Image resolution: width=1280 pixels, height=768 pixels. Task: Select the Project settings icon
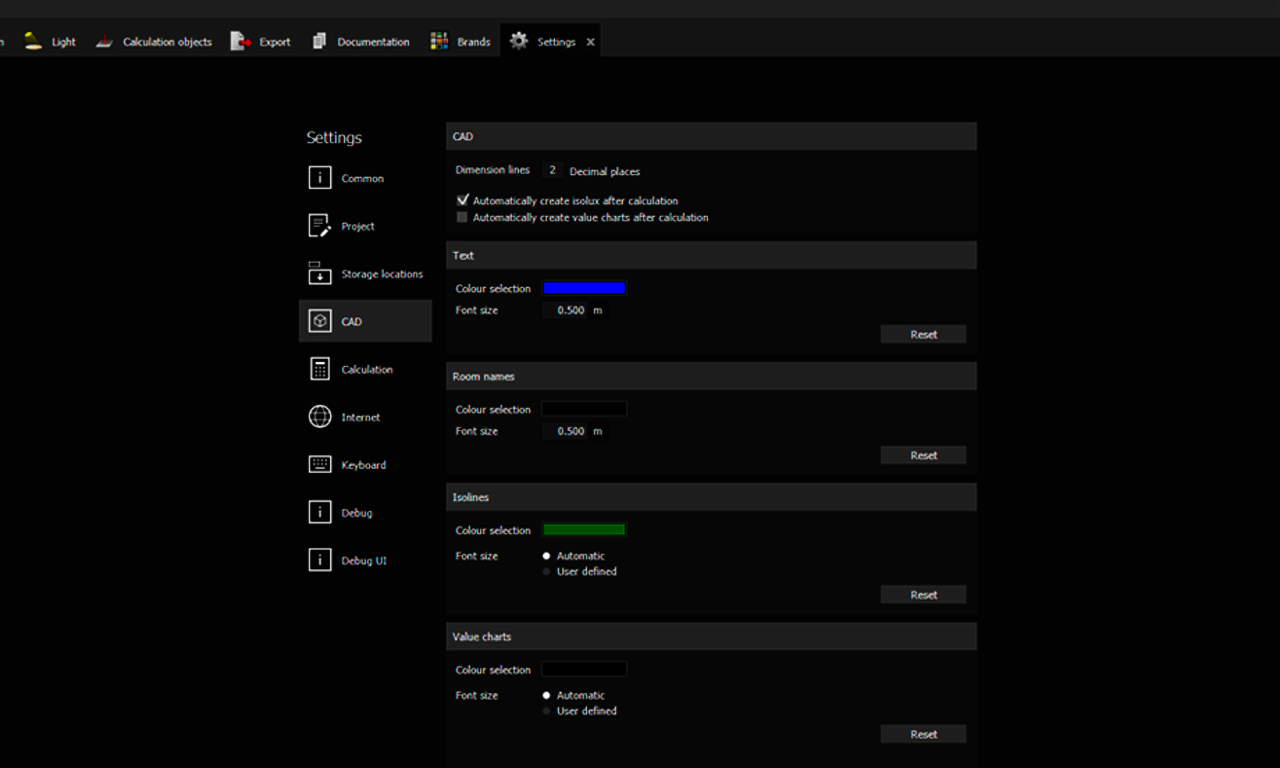tap(320, 226)
